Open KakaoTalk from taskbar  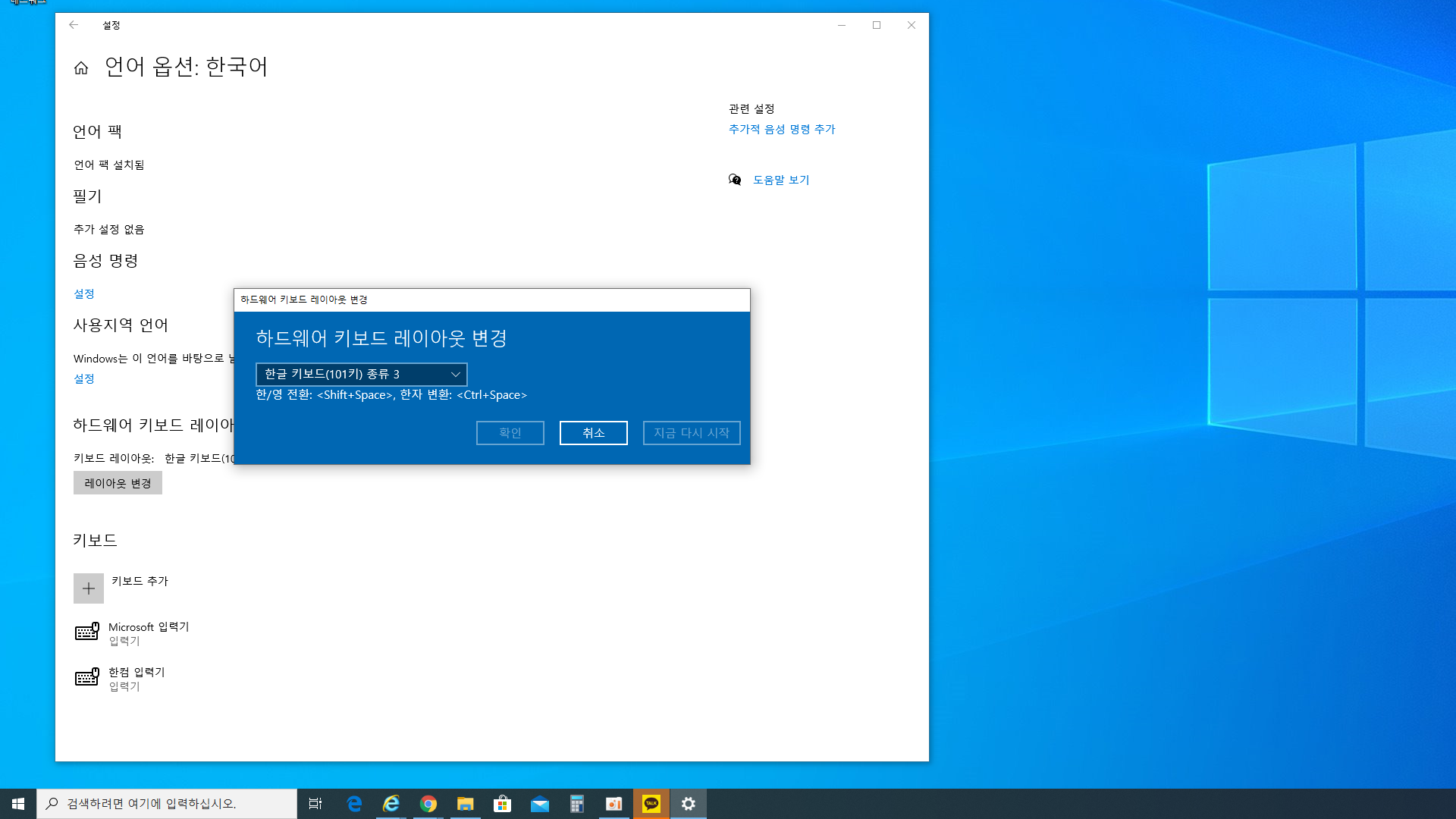click(x=651, y=804)
